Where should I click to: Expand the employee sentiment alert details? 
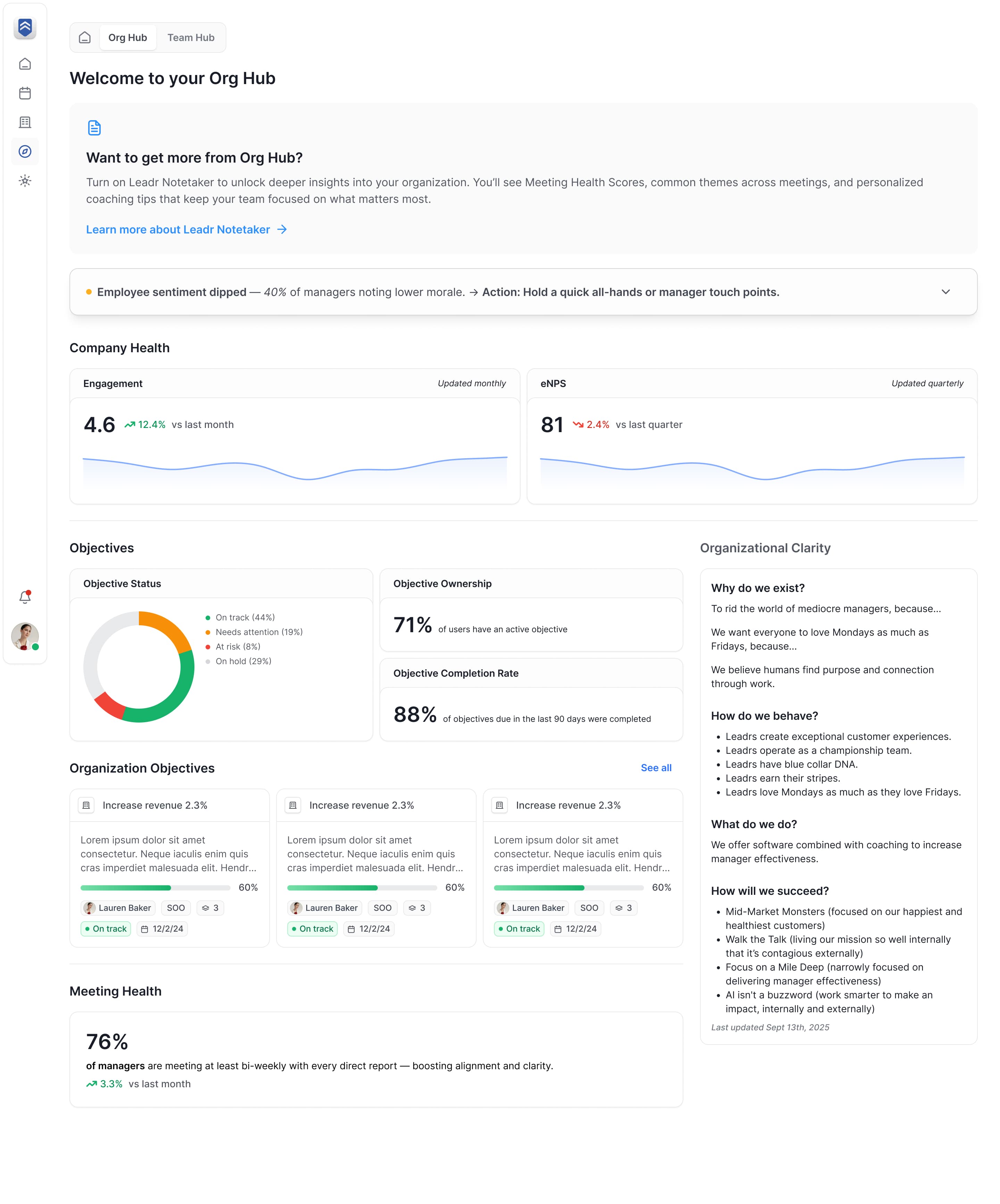[946, 292]
